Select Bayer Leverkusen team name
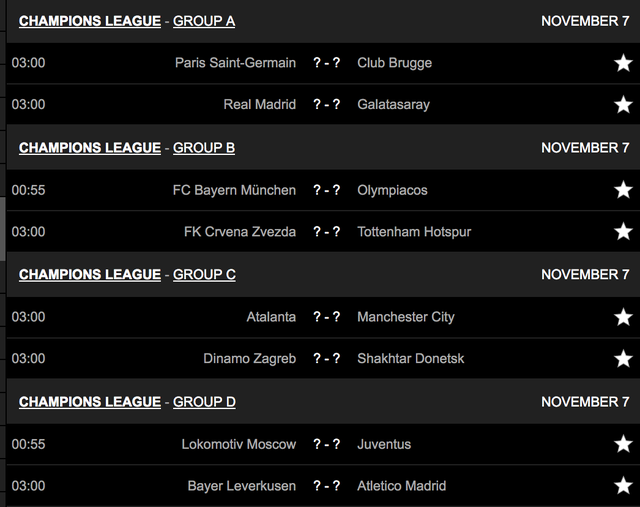Image resolution: width=640 pixels, height=507 pixels. (242, 486)
